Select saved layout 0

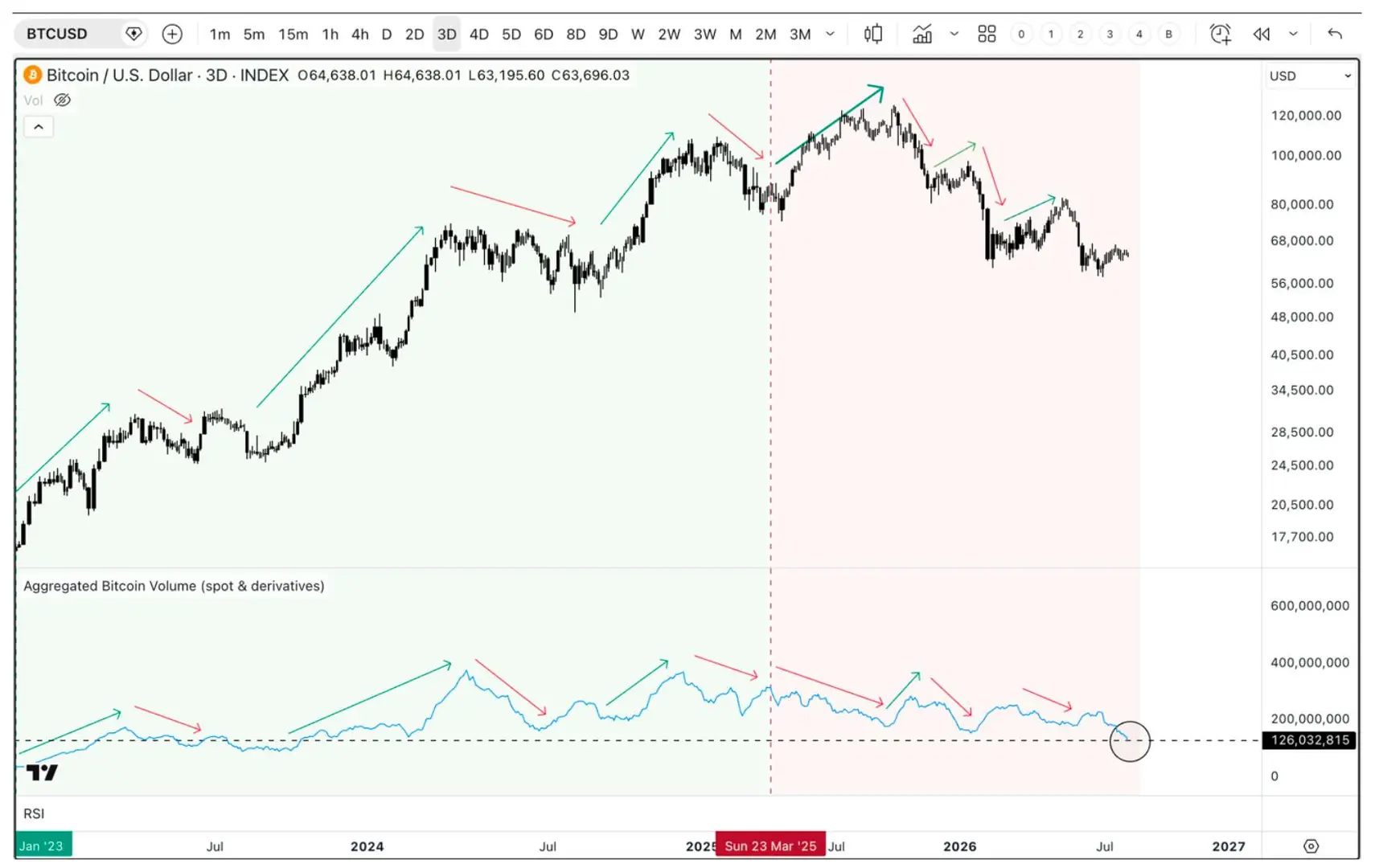pyautogui.click(x=1021, y=34)
